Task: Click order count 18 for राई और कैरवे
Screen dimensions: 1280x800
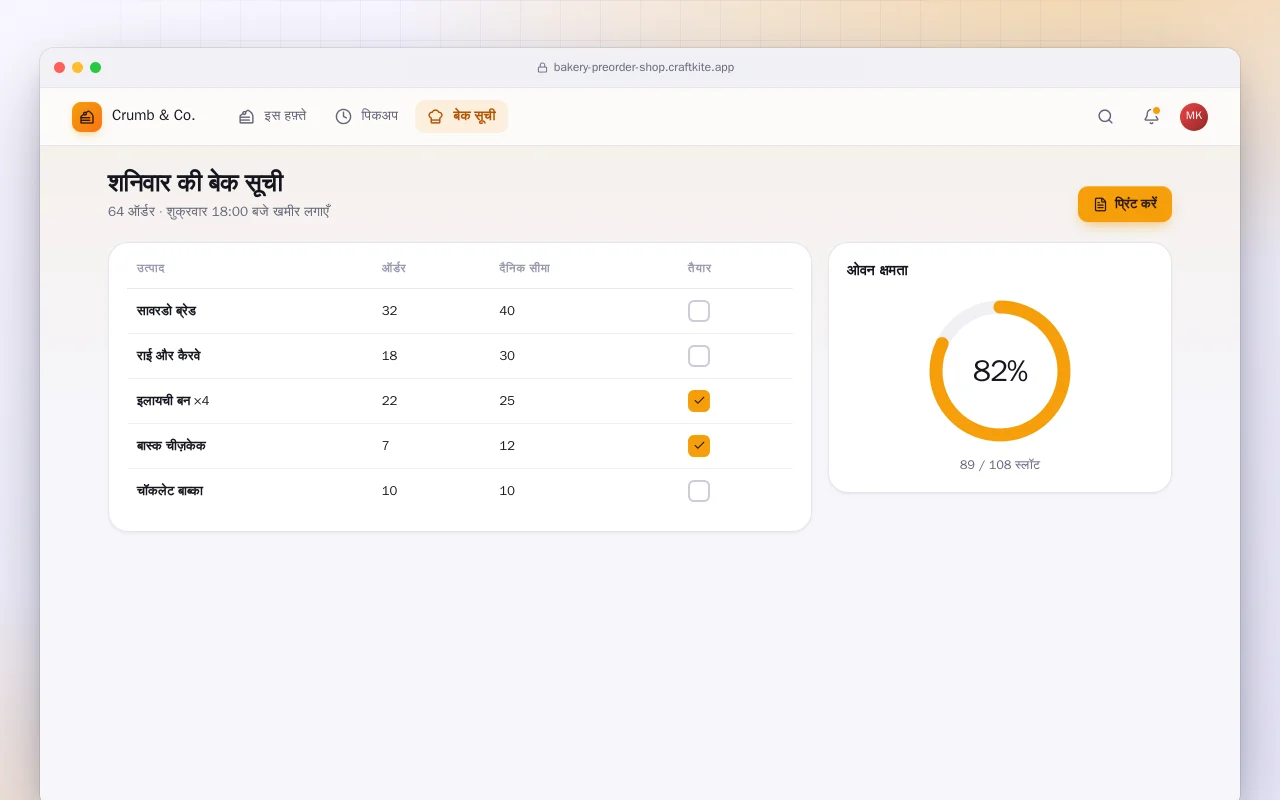Action: [389, 356]
